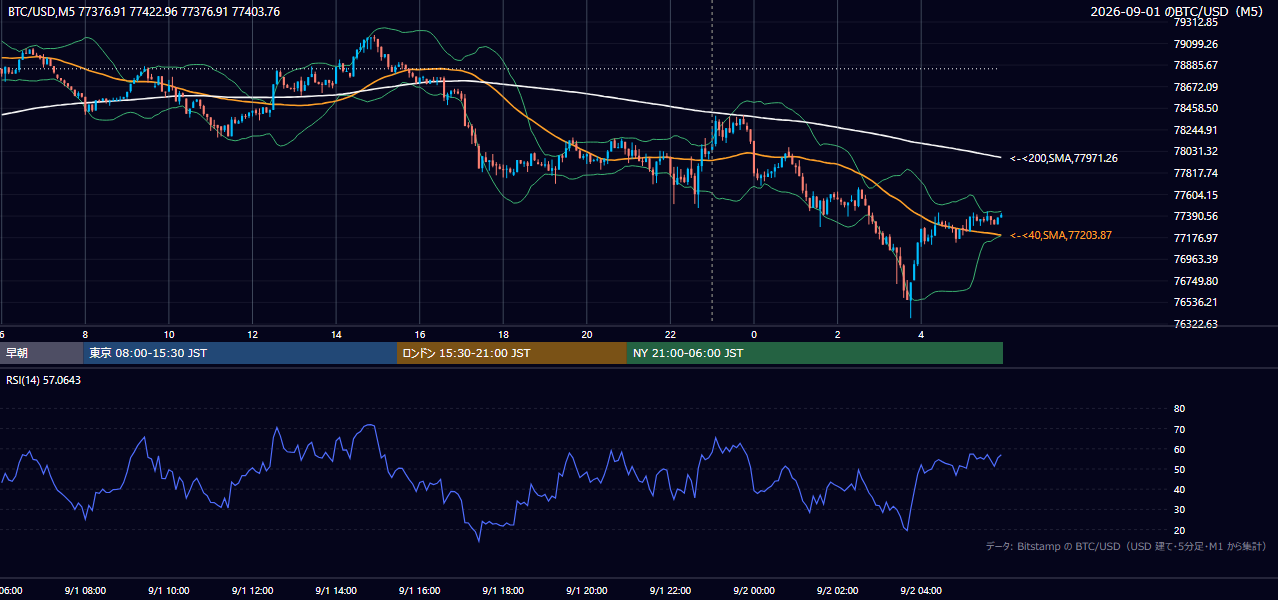Click price axis label 78031.32
1278x600 pixels.
(x=1196, y=151)
